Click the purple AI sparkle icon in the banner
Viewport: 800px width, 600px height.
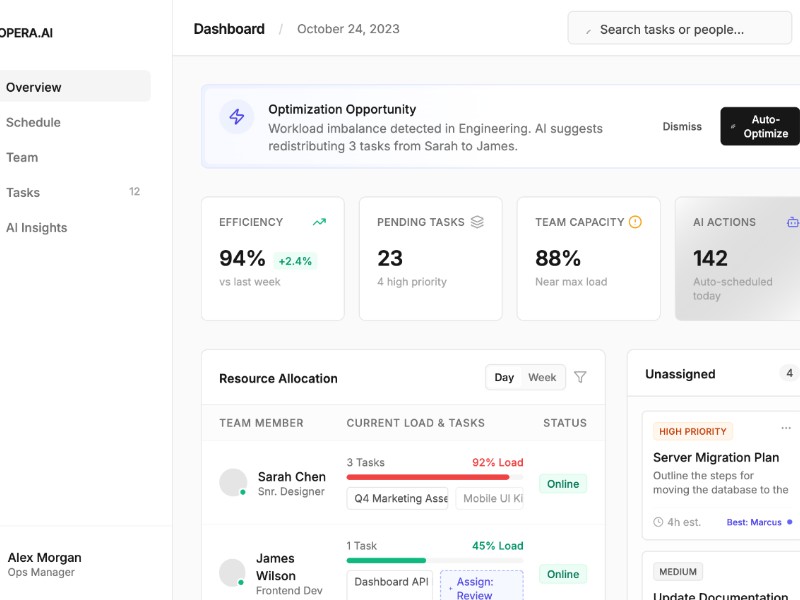[237, 117]
